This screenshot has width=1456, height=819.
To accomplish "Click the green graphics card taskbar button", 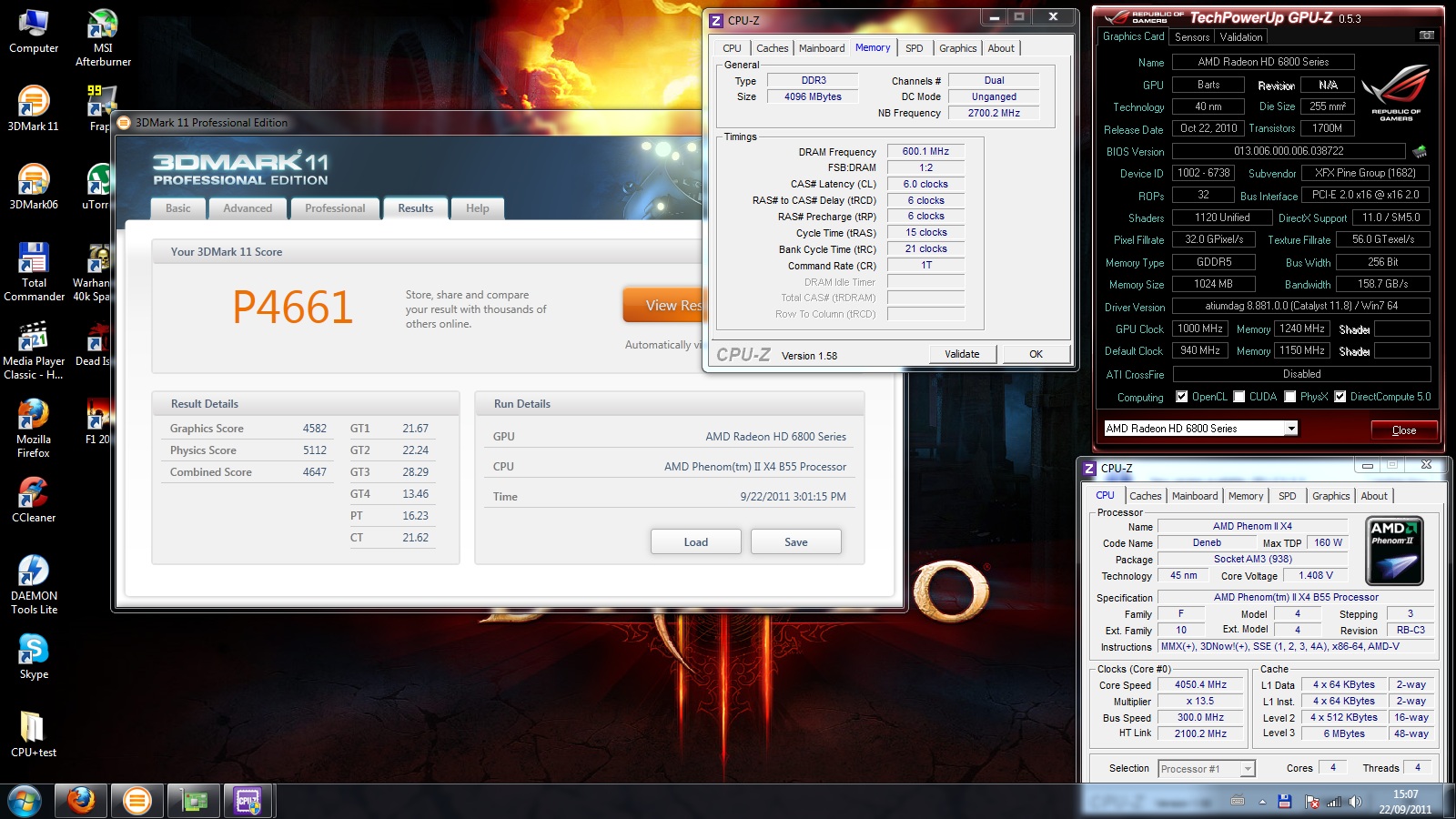I will pos(193,801).
